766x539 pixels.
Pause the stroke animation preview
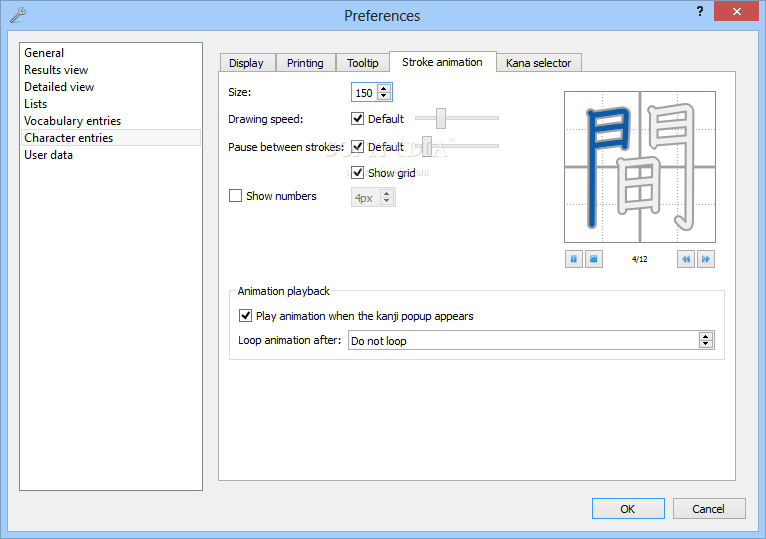574,259
